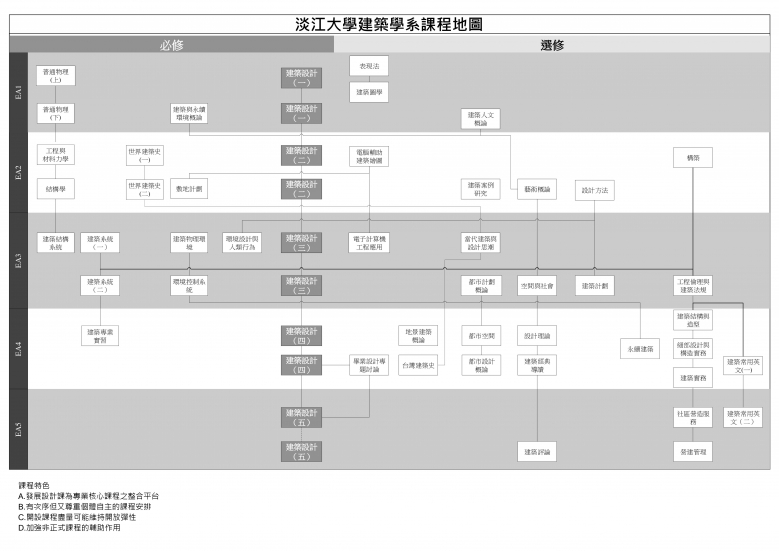Click the 課程特色 heading below the chart
Image resolution: width=779 pixels, height=551 pixels.
(x=34, y=485)
